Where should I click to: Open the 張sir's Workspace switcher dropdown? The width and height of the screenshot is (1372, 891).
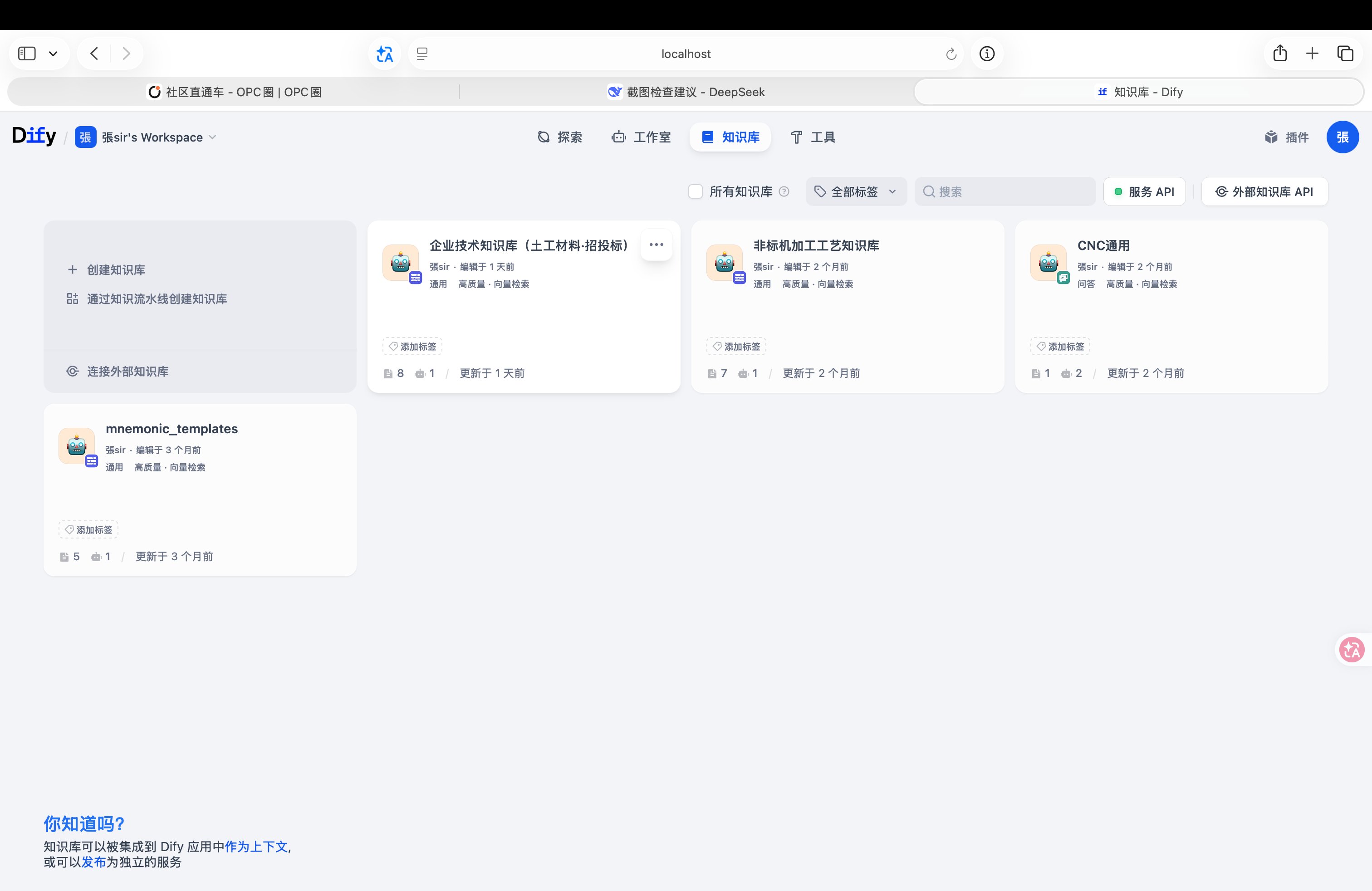coord(145,137)
